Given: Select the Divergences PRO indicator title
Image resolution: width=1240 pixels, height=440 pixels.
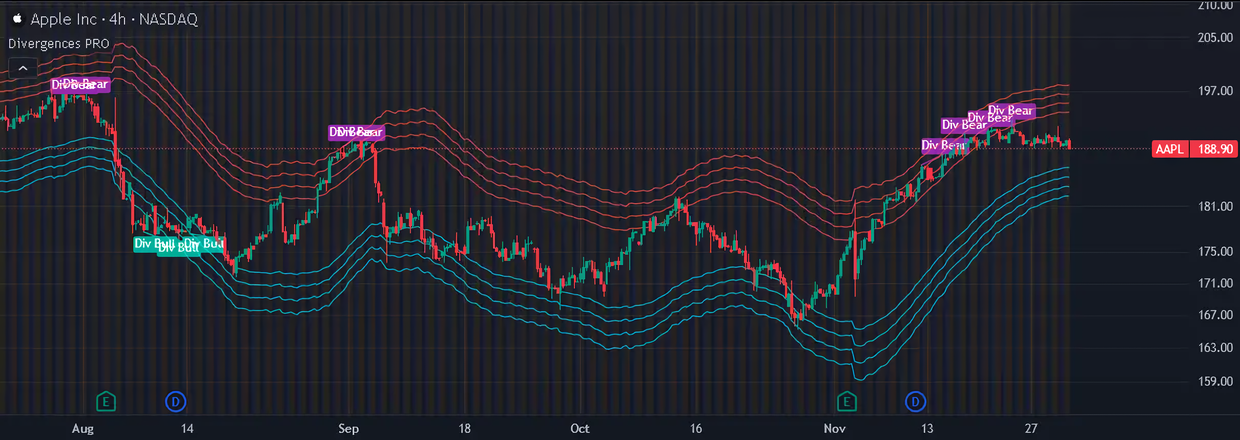Looking at the screenshot, I should click(x=59, y=43).
